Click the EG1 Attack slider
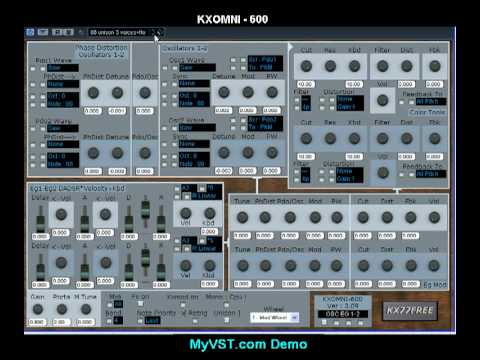This screenshot has width=480, height=360. pyautogui.click(x=85, y=219)
